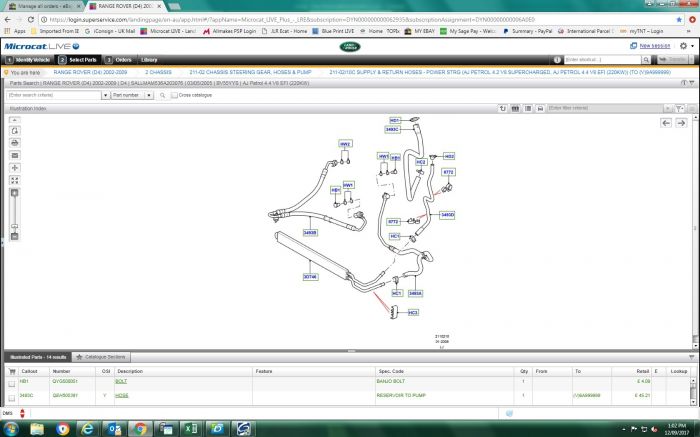Click the fit-to-screen illustration icon

click(15, 180)
